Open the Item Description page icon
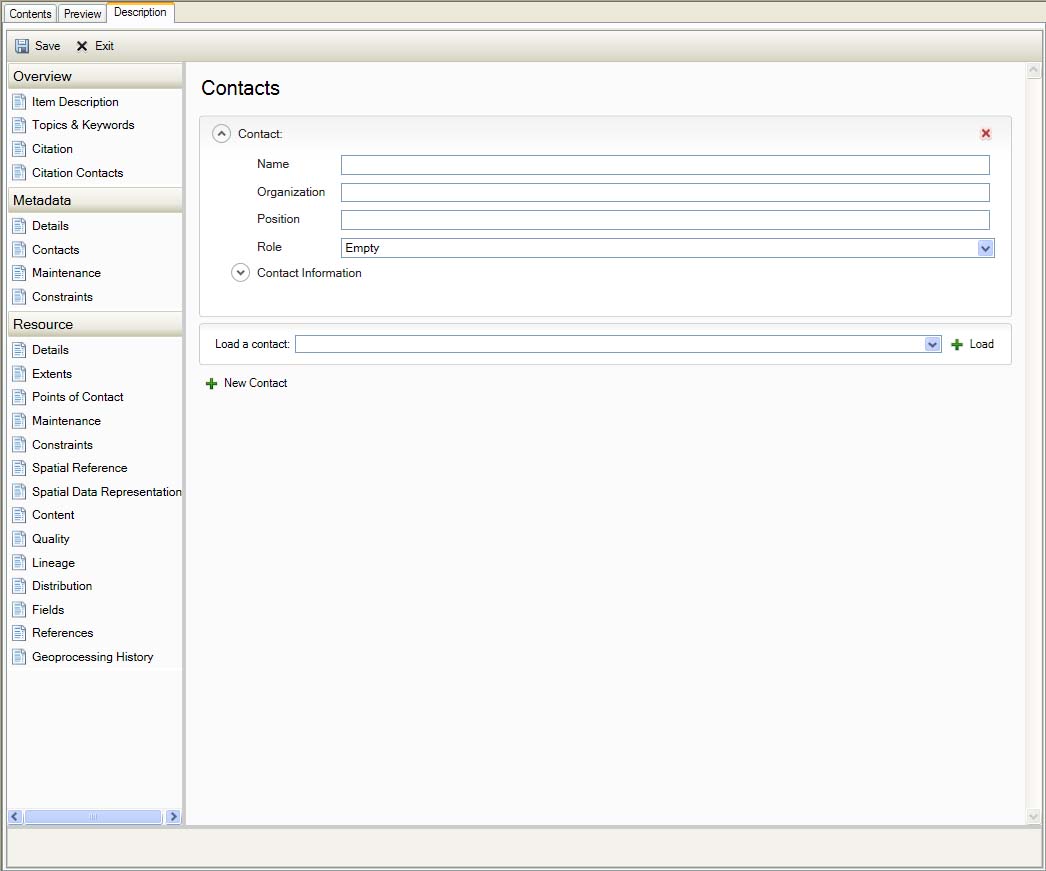Image resolution: width=1046 pixels, height=871 pixels. pos(19,102)
